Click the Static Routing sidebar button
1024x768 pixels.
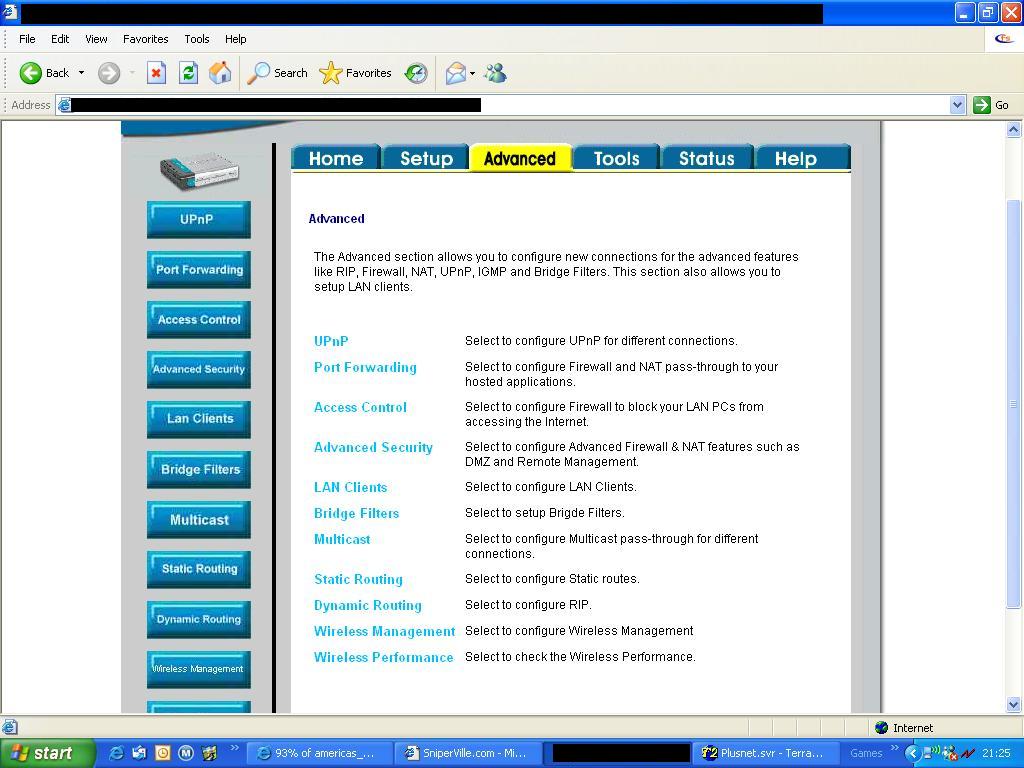coord(199,569)
